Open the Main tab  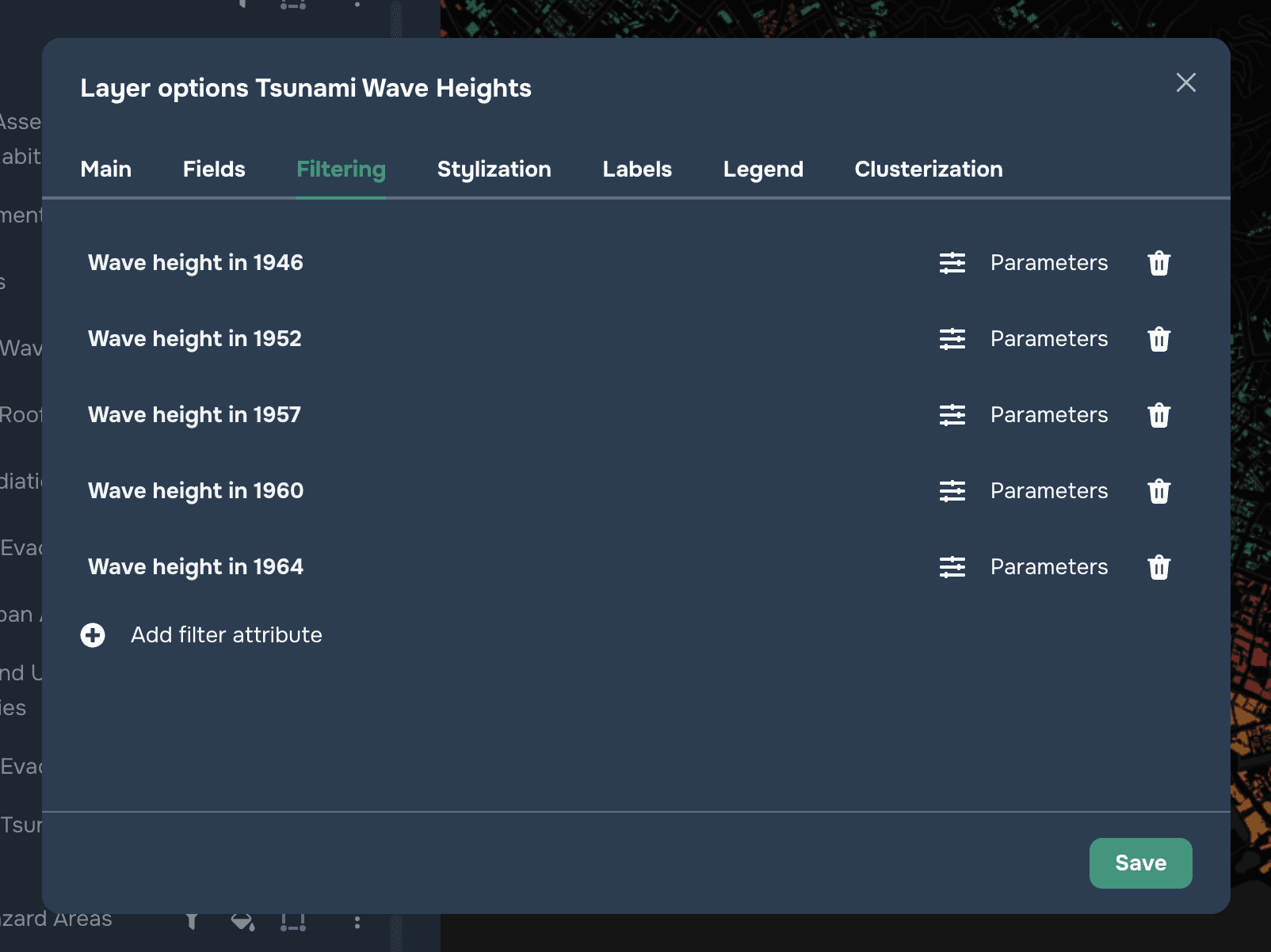click(x=106, y=169)
